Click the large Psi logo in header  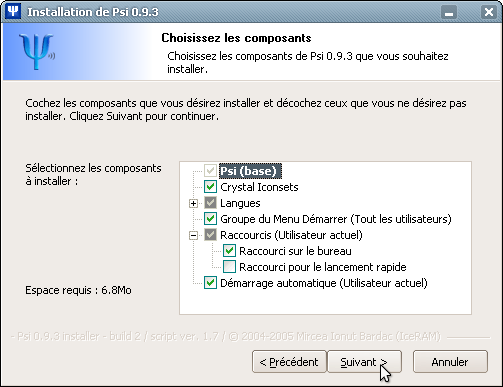click(37, 51)
